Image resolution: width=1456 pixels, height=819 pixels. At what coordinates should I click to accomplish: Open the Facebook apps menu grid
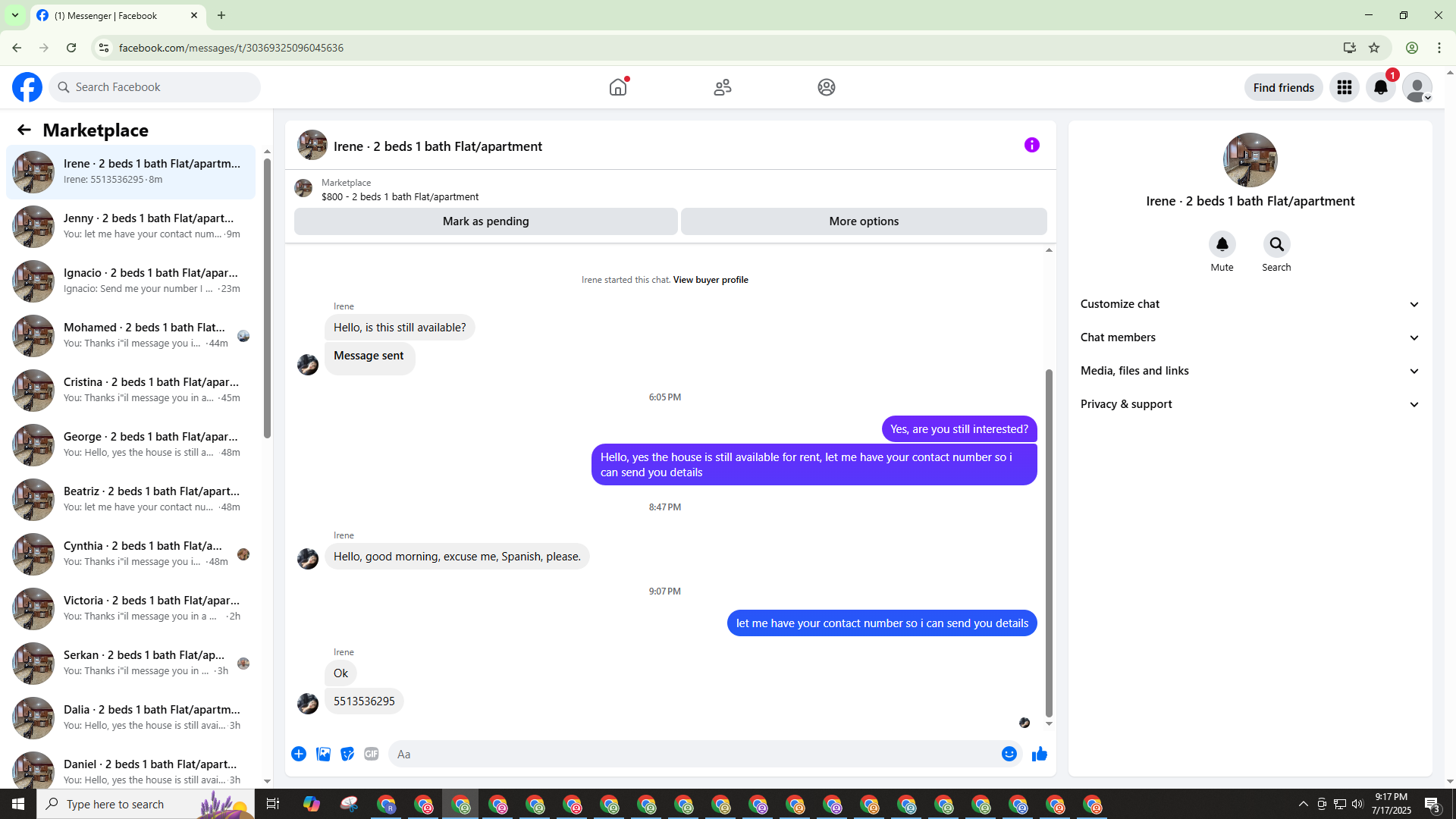1345,87
